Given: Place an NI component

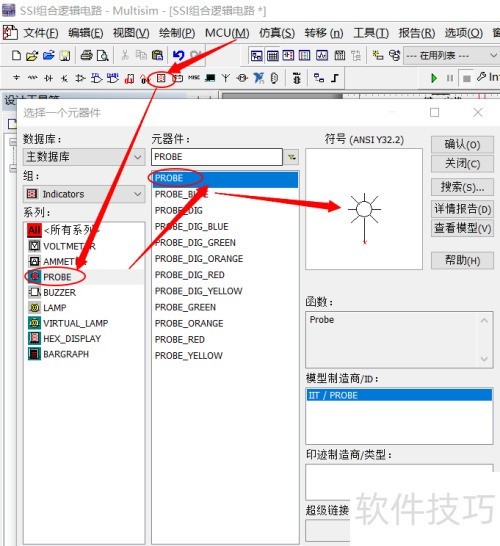Looking at the screenshot, I should tap(259, 78).
